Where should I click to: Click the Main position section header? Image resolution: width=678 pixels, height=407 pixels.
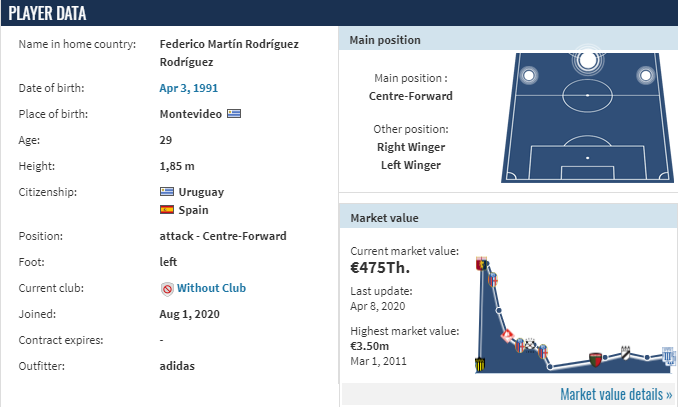(x=508, y=40)
